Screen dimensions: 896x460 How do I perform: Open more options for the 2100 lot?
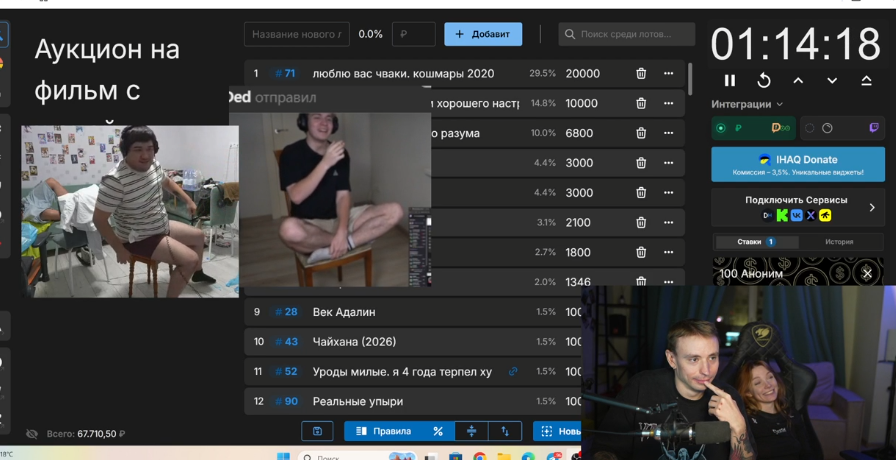click(x=669, y=222)
